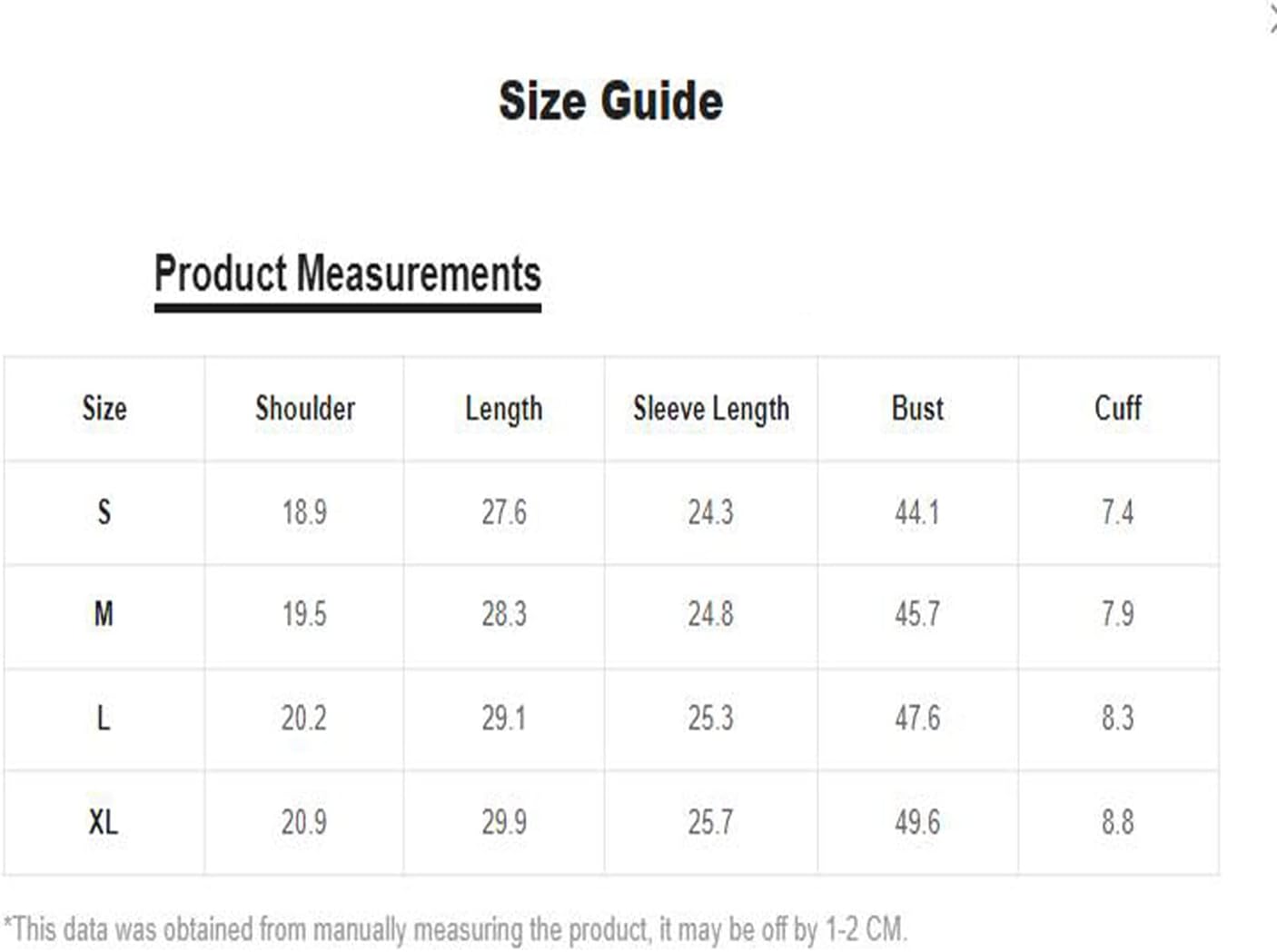This screenshot has height=952, width=1277.
Task: Click the 28.3 length value for M
Action: click(x=504, y=615)
